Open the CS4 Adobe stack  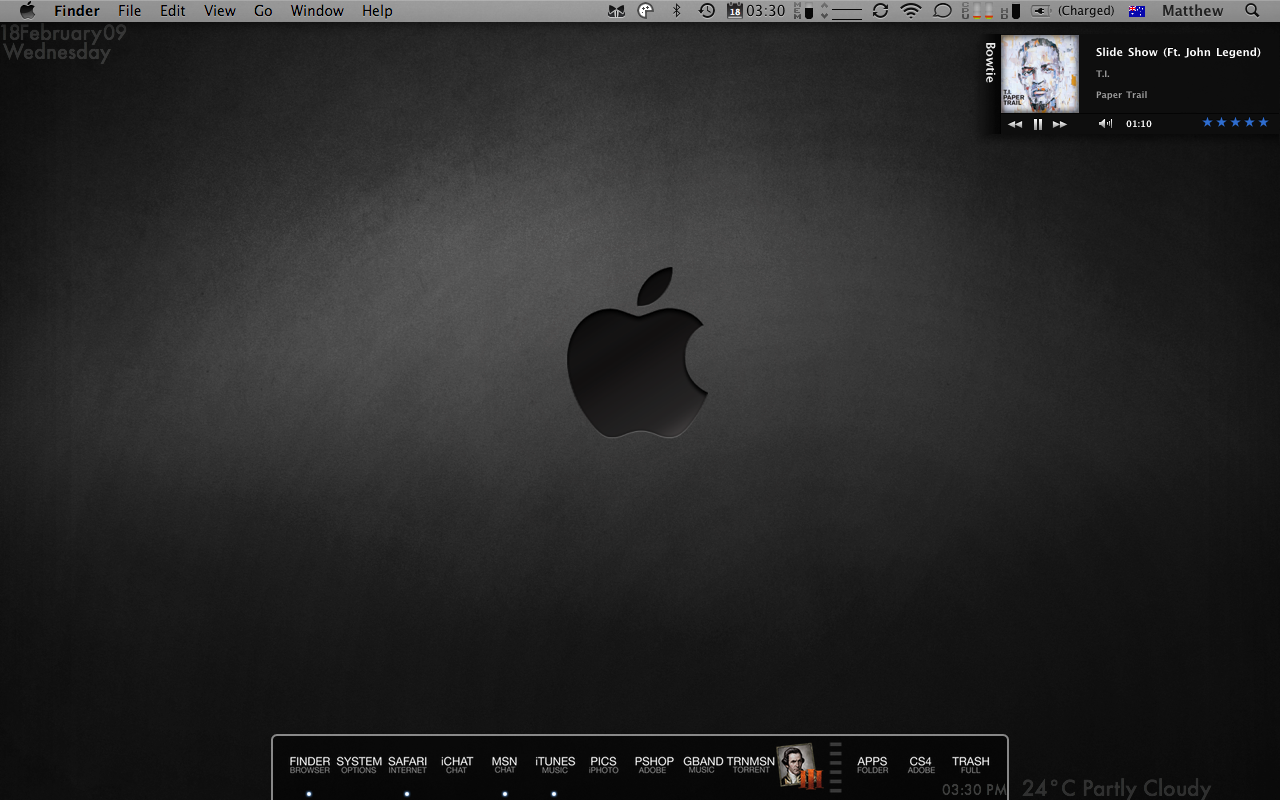tap(921, 765)
